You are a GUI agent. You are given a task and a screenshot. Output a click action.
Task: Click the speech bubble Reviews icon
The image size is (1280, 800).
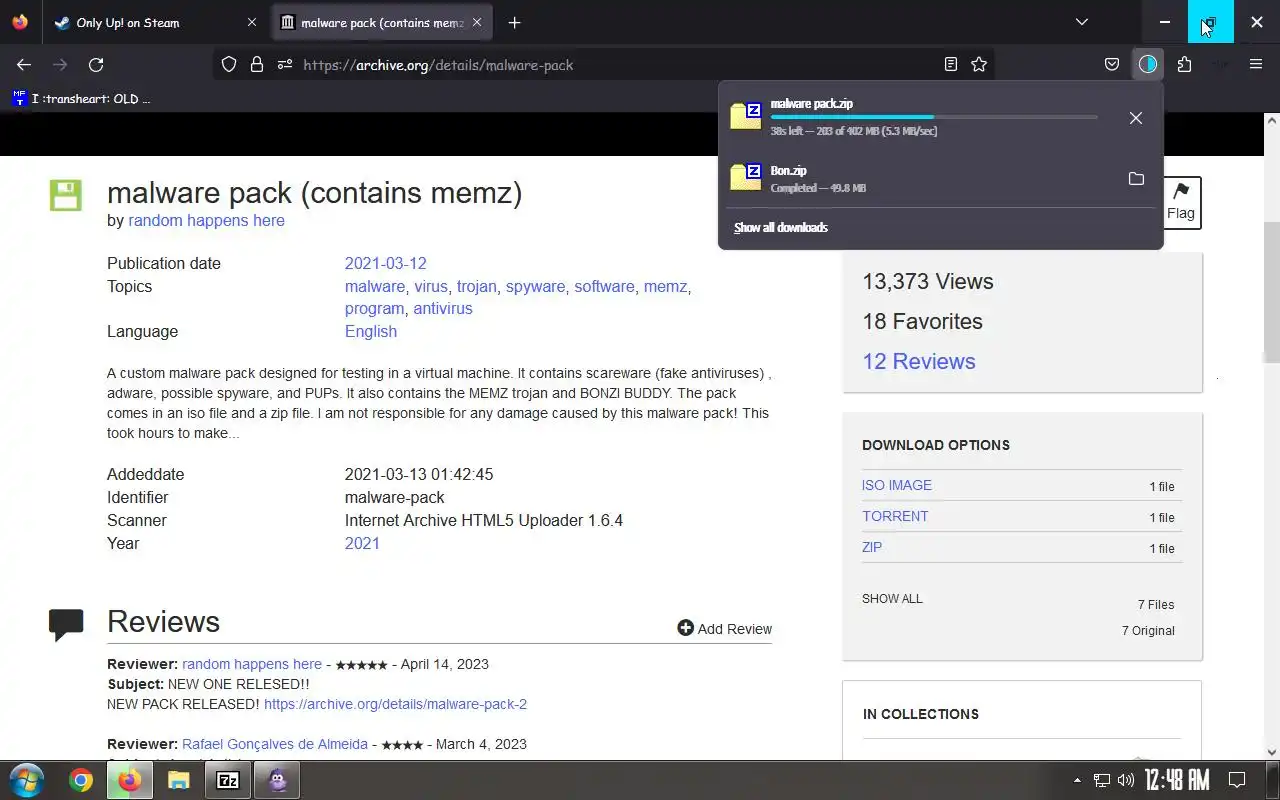click(66, 624)
